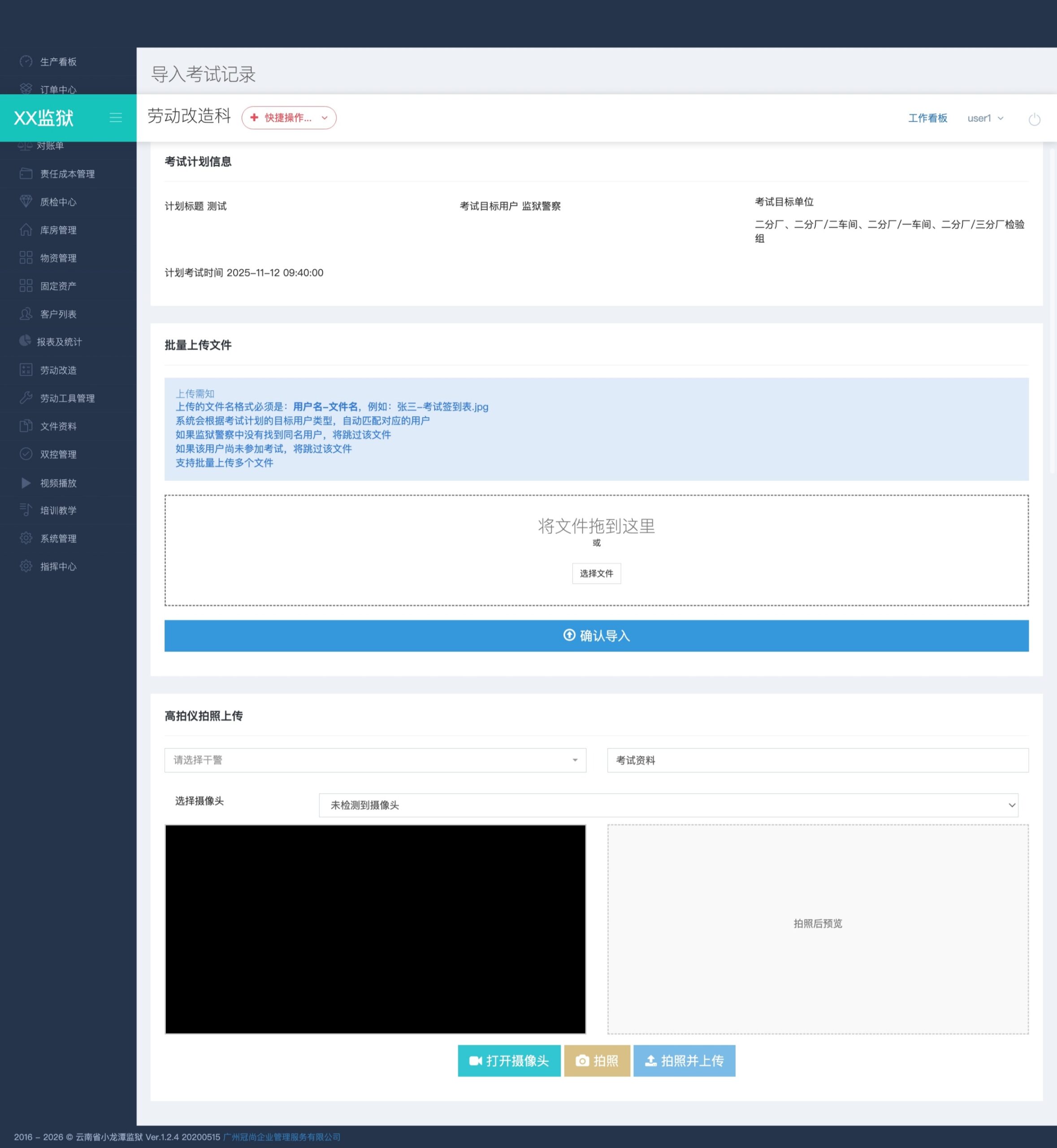This screenshot has height=1148, width=1057.
Task: Click the 视频播放 play icon
Action: (x=26, y=483)
